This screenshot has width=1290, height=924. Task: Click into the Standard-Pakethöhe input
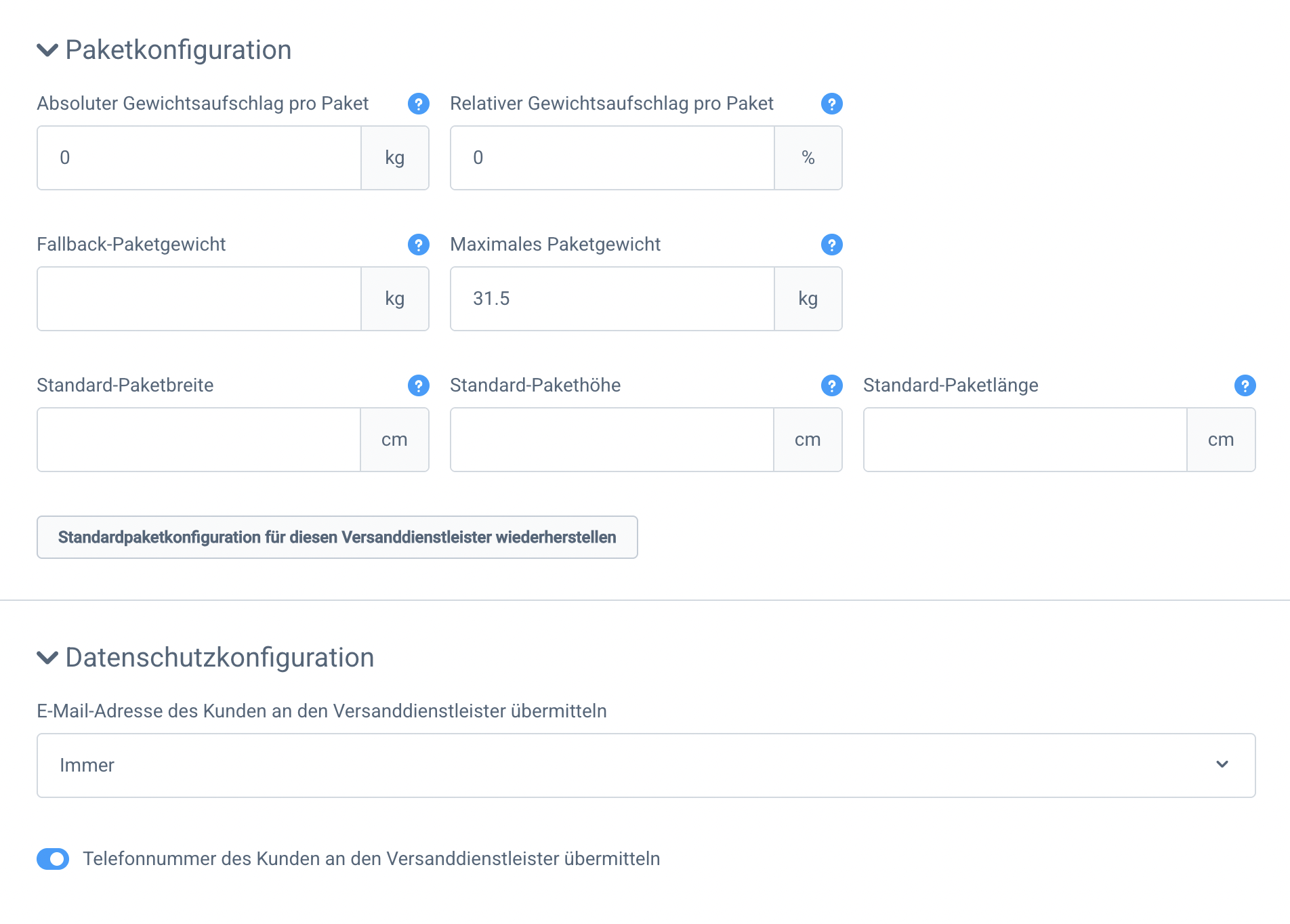[x=612, y=440]
